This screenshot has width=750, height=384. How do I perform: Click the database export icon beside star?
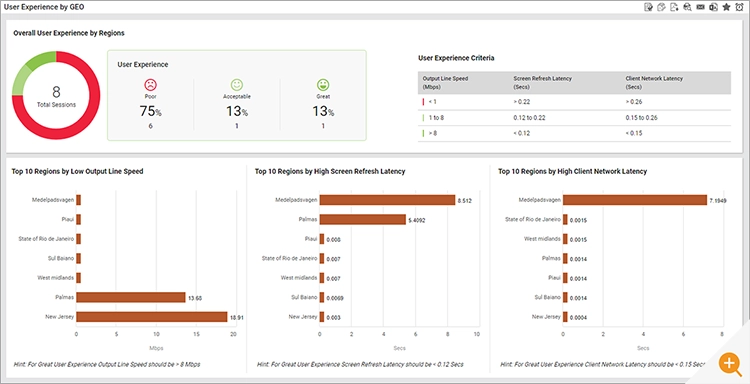[x=713, y=7]
